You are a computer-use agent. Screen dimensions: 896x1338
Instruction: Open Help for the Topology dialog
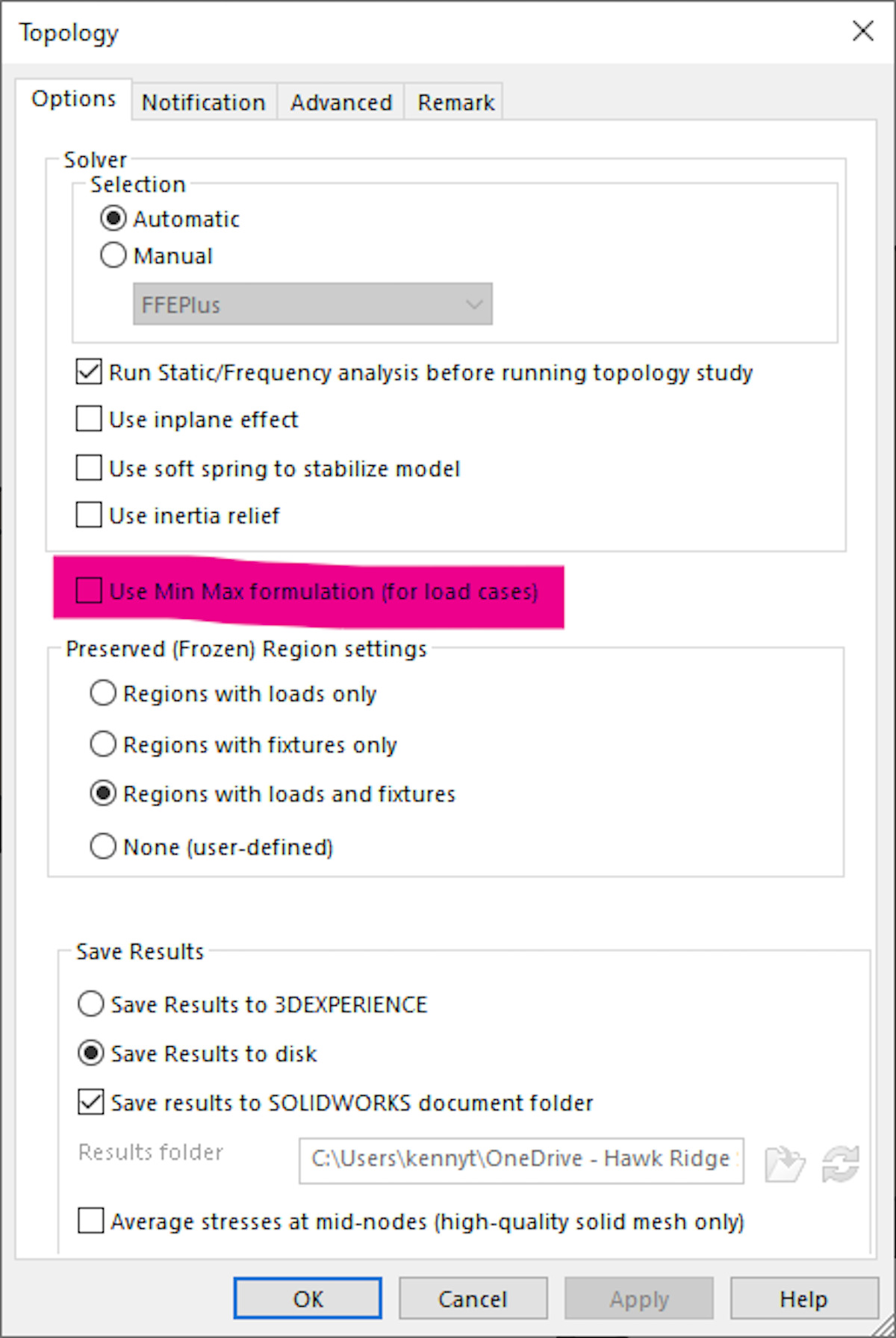coord(803,1298)
